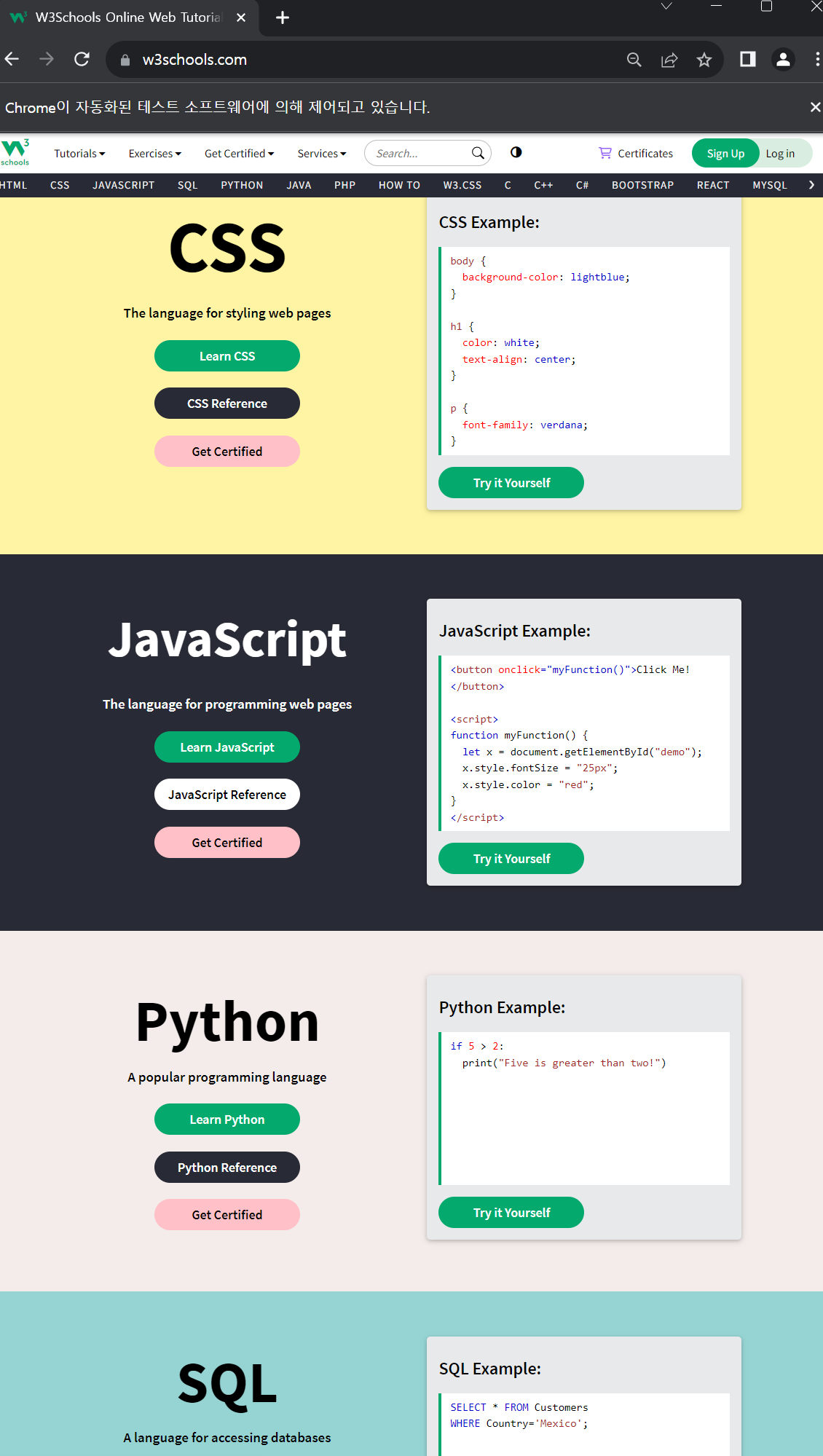Select PYTHON in topics bar

pyautogui.click(x=242, y=185)
